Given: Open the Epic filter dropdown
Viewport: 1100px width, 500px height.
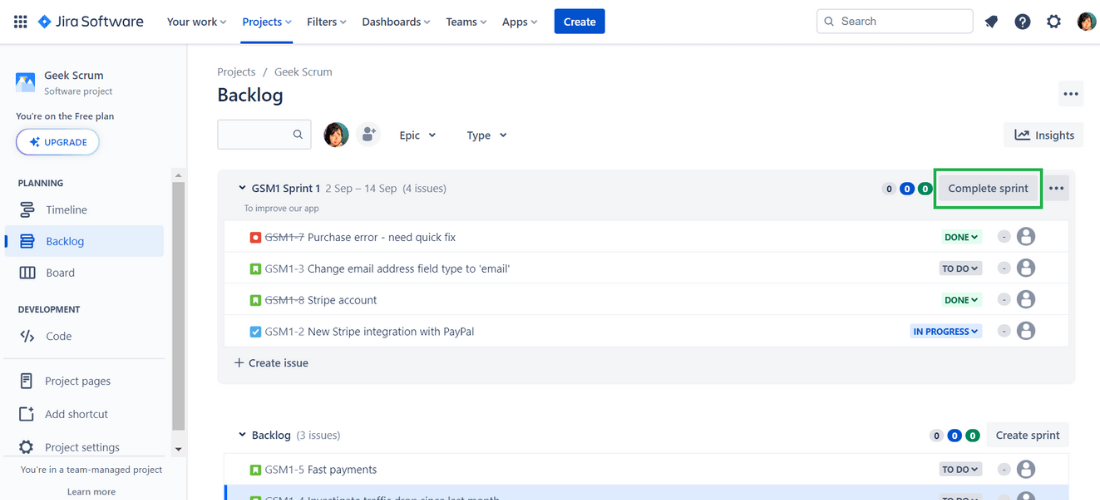Looking at the screenshot, I should pos(417,135).
